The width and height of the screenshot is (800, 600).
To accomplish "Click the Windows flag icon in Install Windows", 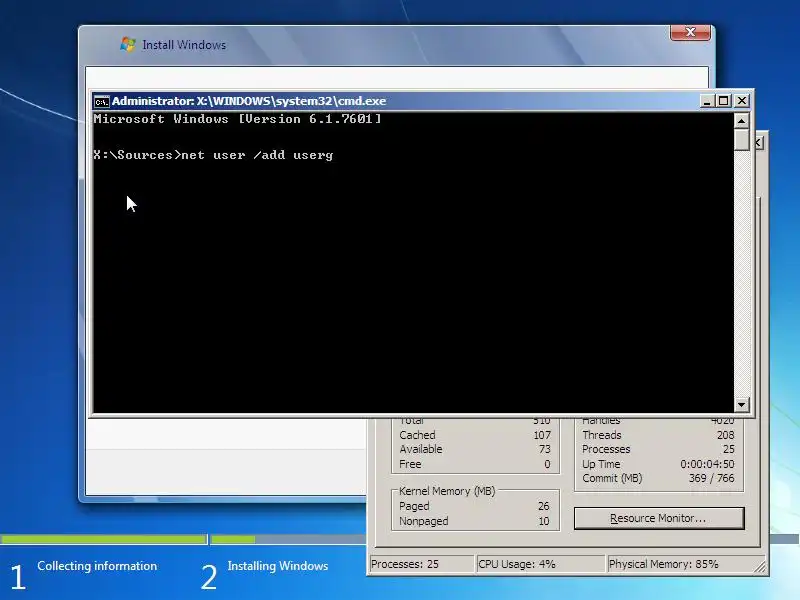I will pos(128,44).
